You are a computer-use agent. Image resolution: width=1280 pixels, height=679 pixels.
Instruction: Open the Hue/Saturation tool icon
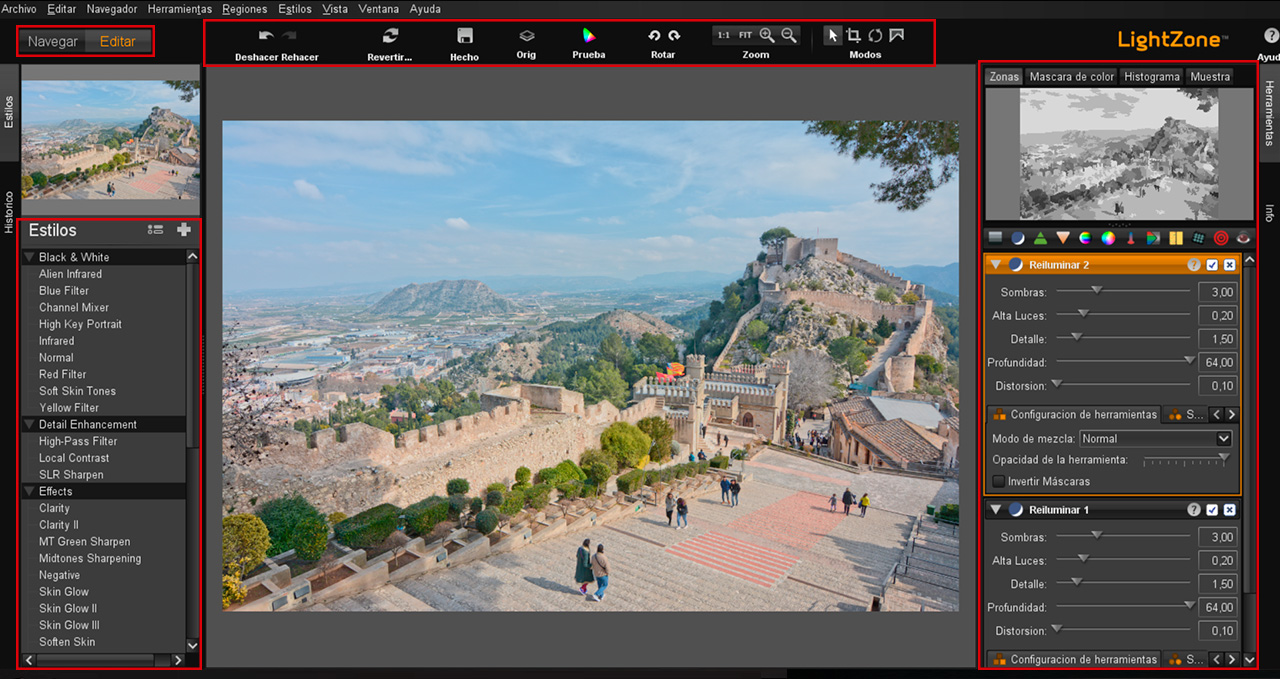point(1086,237)
